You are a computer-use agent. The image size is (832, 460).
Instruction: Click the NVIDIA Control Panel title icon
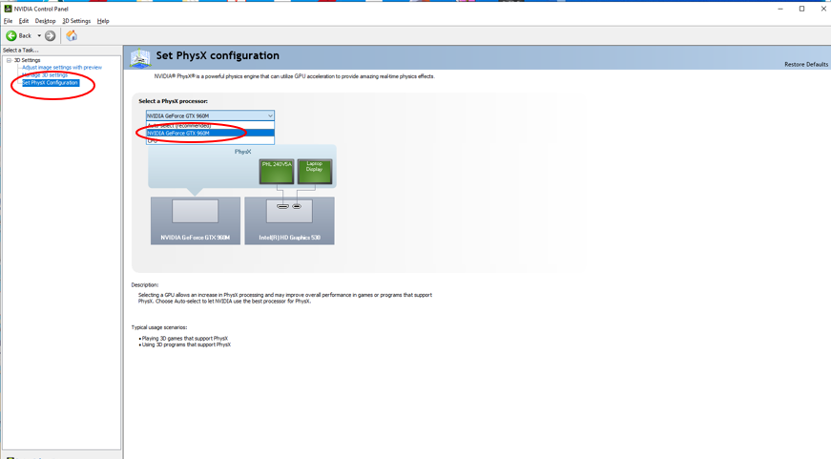click(8, 8)
